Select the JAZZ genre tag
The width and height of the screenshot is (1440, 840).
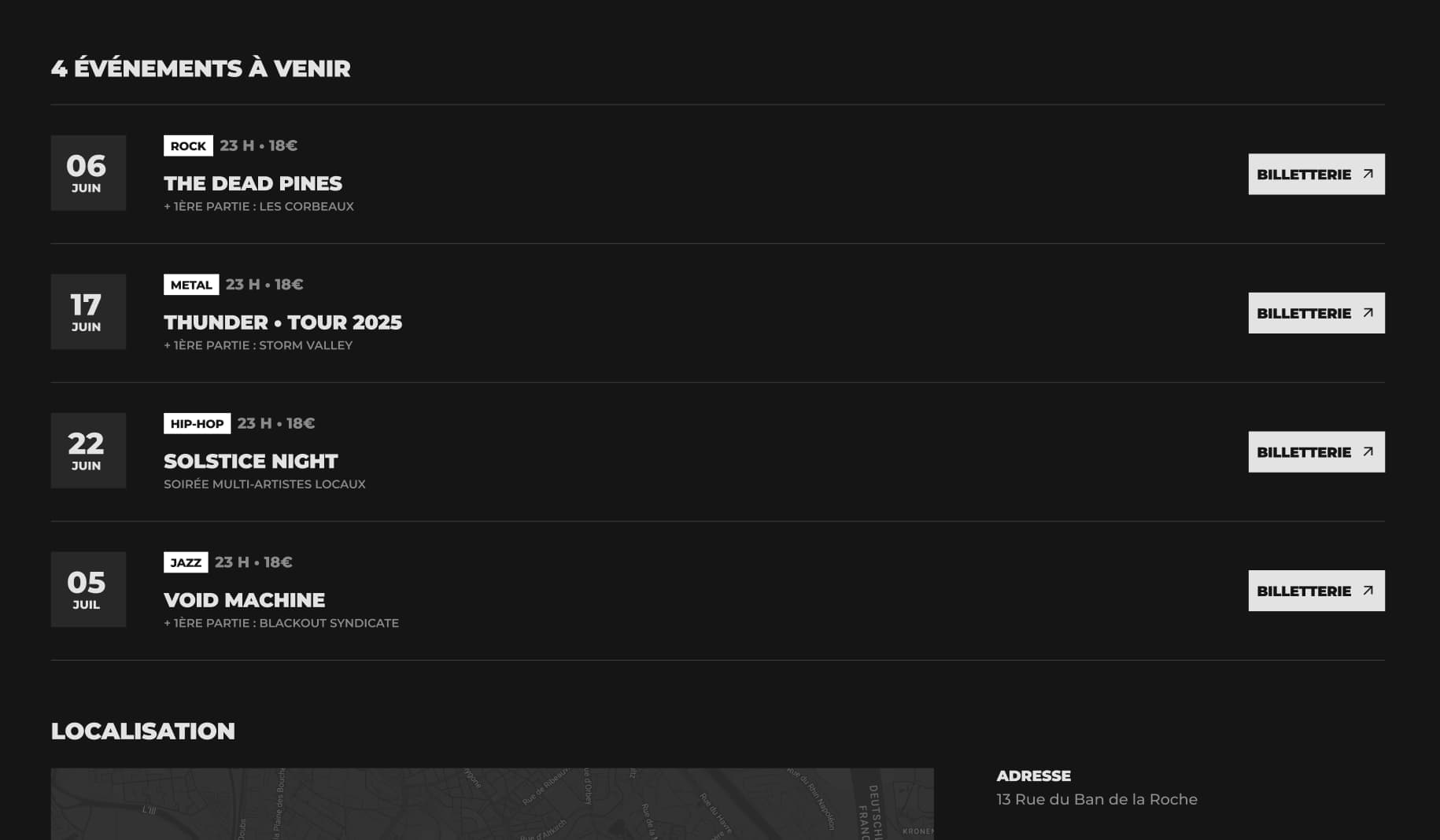186,562
